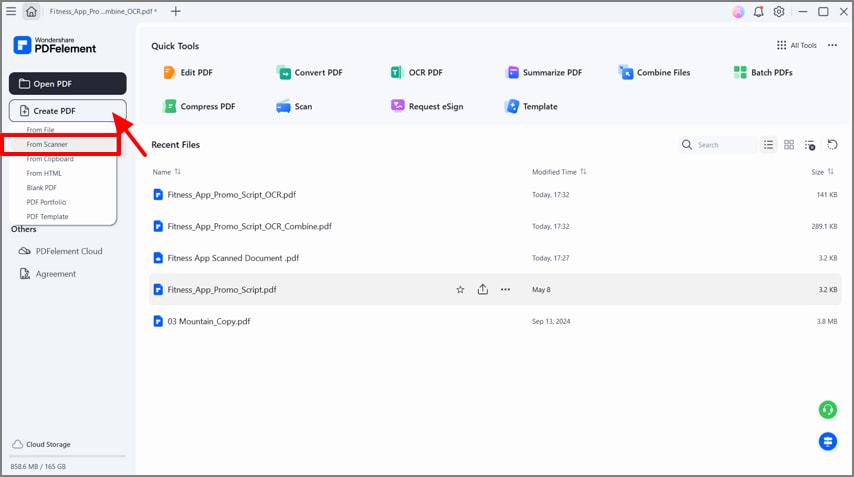Open the recent list settings icon
Screen dimensions: 854x477
[809, 145]
